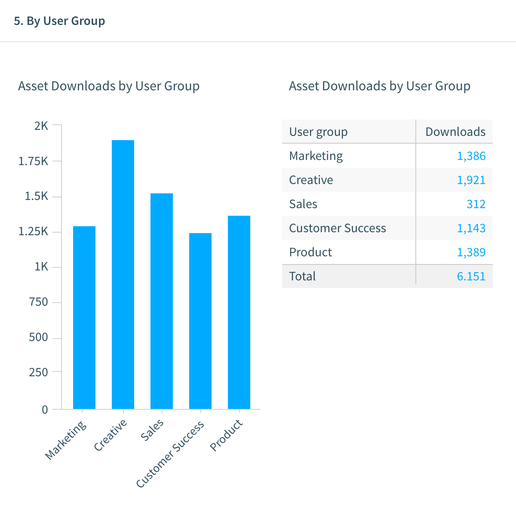This screenshot has height=516, width=516.
Task: Open Customer Success downloads value 1,143
Action: pos(471,228)
